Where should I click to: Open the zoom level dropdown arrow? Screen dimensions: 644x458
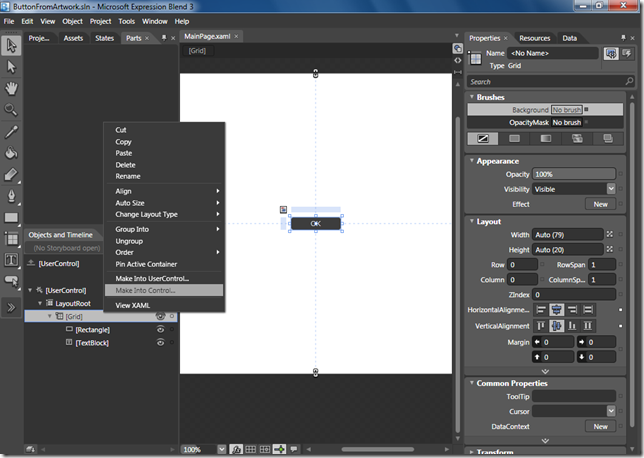(x=222, y=449)
